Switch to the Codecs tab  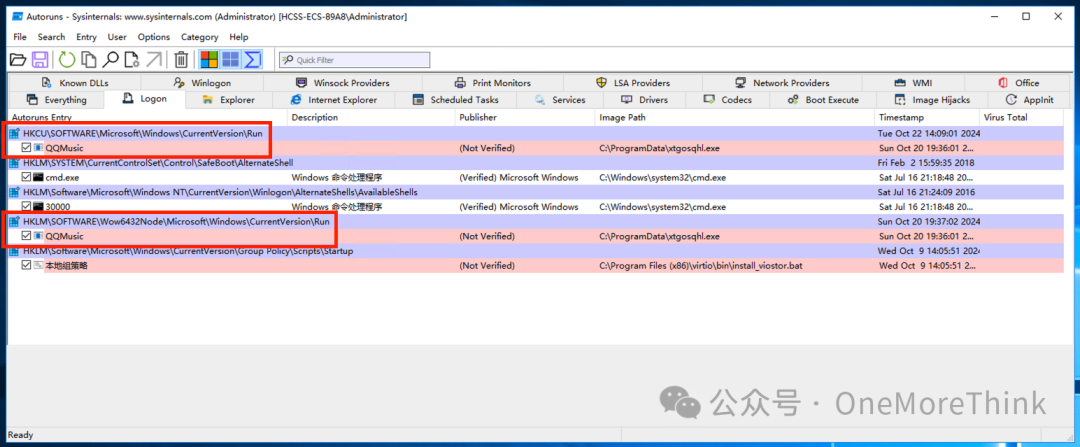[x=728, y=100]
